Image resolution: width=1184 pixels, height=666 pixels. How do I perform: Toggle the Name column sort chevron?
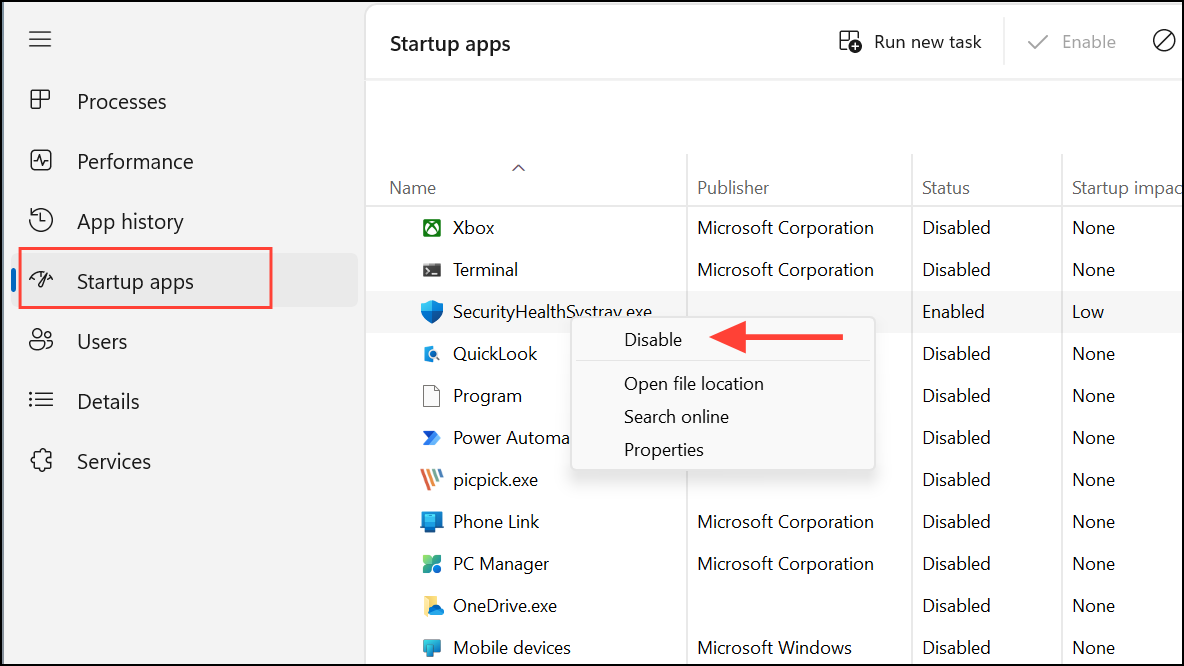click(518, 167)
